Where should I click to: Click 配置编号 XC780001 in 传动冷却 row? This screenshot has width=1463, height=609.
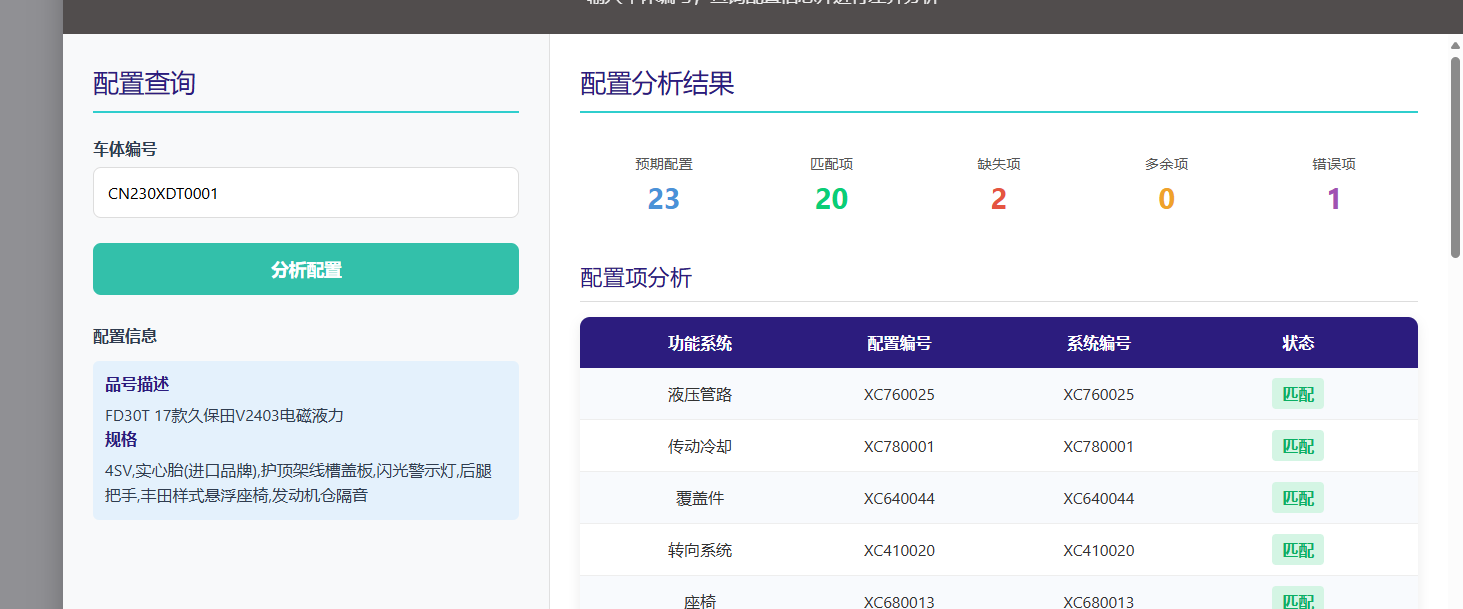click(x=899, y=446)
